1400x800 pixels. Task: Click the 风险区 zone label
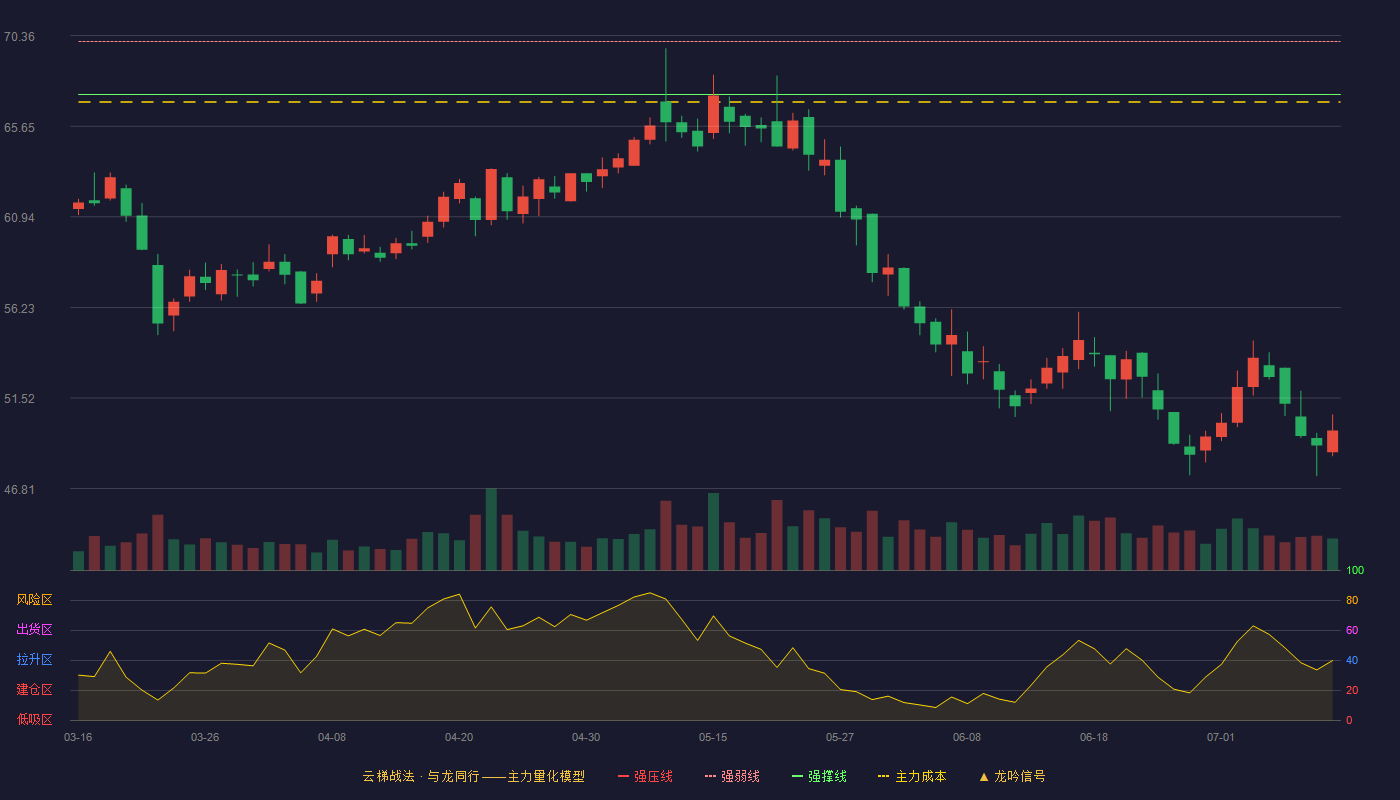(x=34, y=600)
